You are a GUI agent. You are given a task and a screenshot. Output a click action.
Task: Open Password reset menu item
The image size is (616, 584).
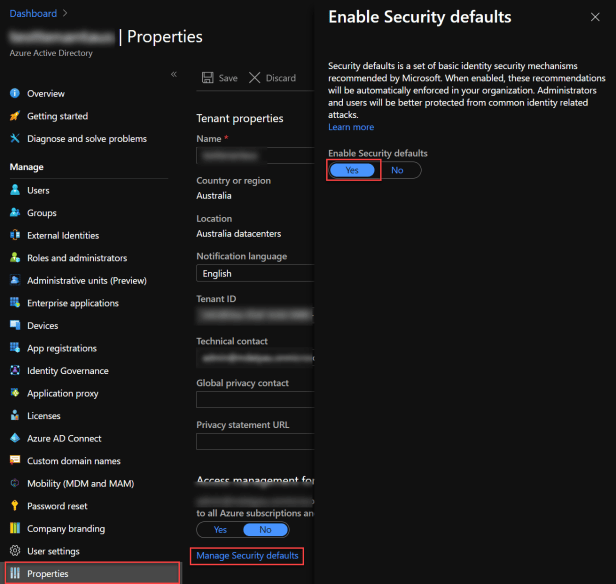[x=57, y=506]
